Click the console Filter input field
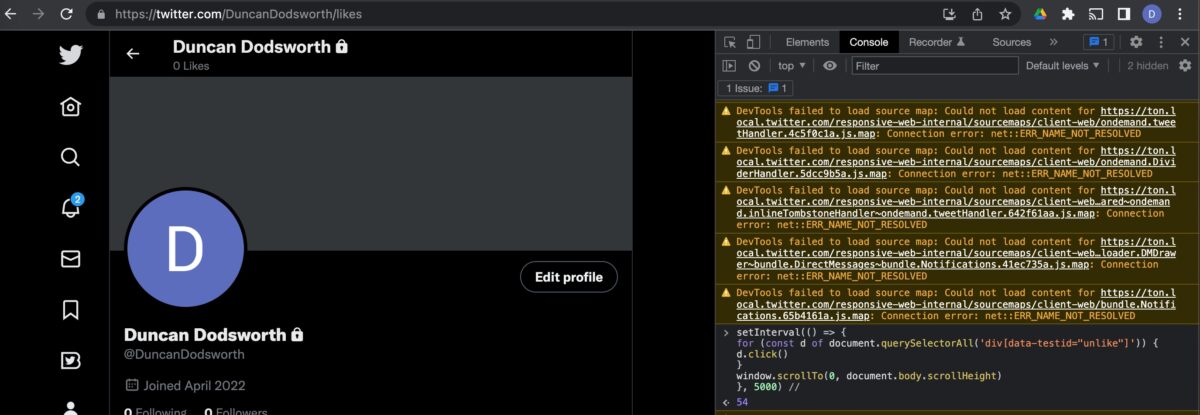This screenshot has height=415, width=1200. click(x=935, y=66)
